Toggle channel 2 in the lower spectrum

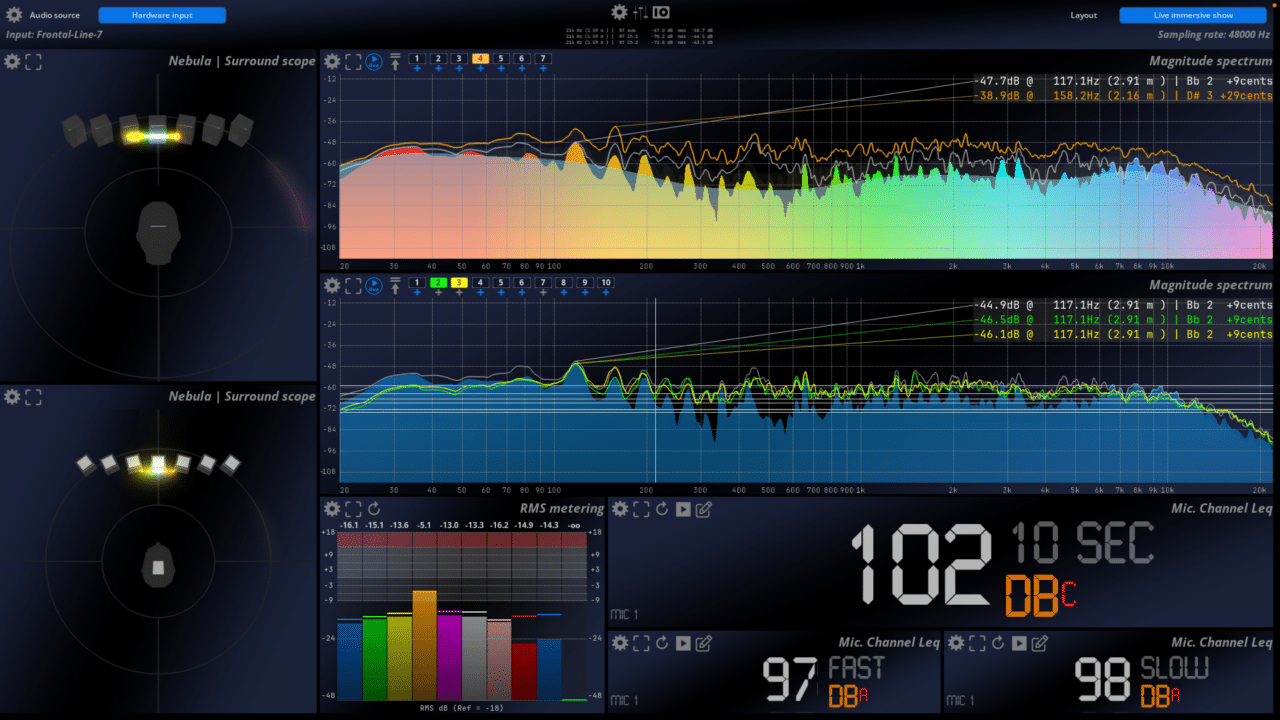point(438,283)
